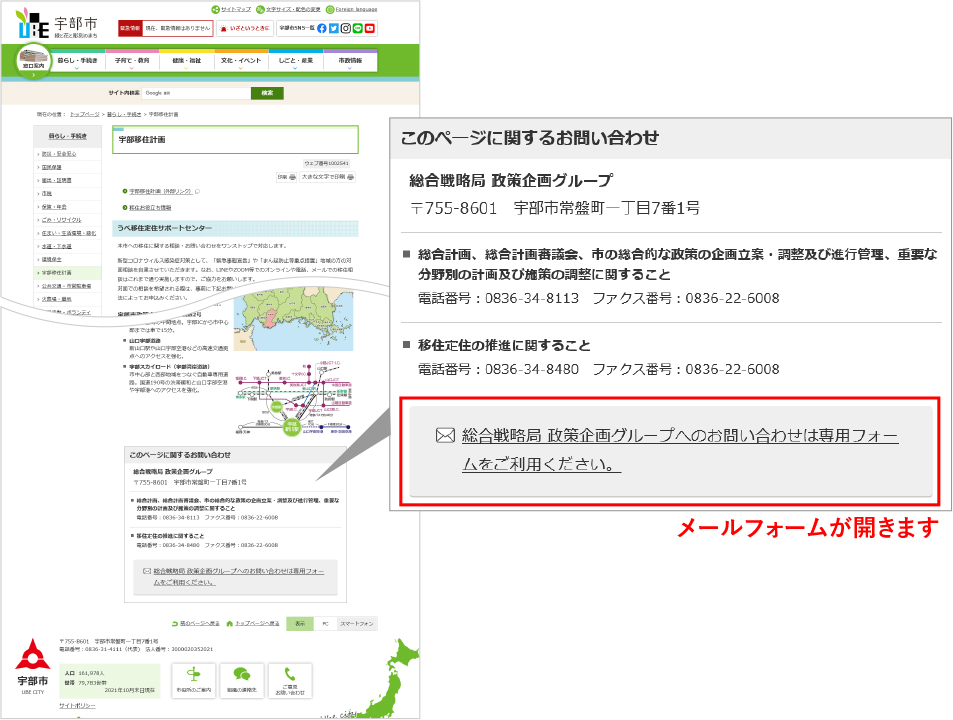The width and height of the screenshot is (953, 720).
Task: Click the サイトマップ icon at the top
Action: (215, 9)
